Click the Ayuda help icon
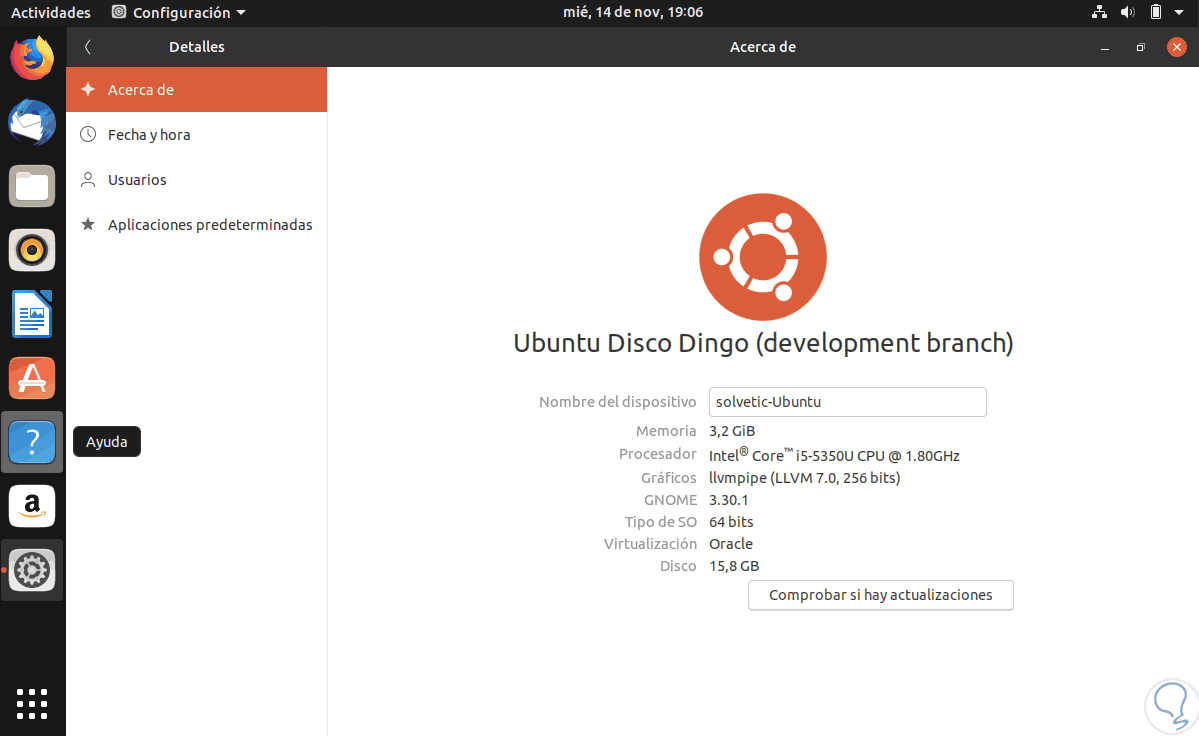The image size is (1199, 736). (32, 442)
